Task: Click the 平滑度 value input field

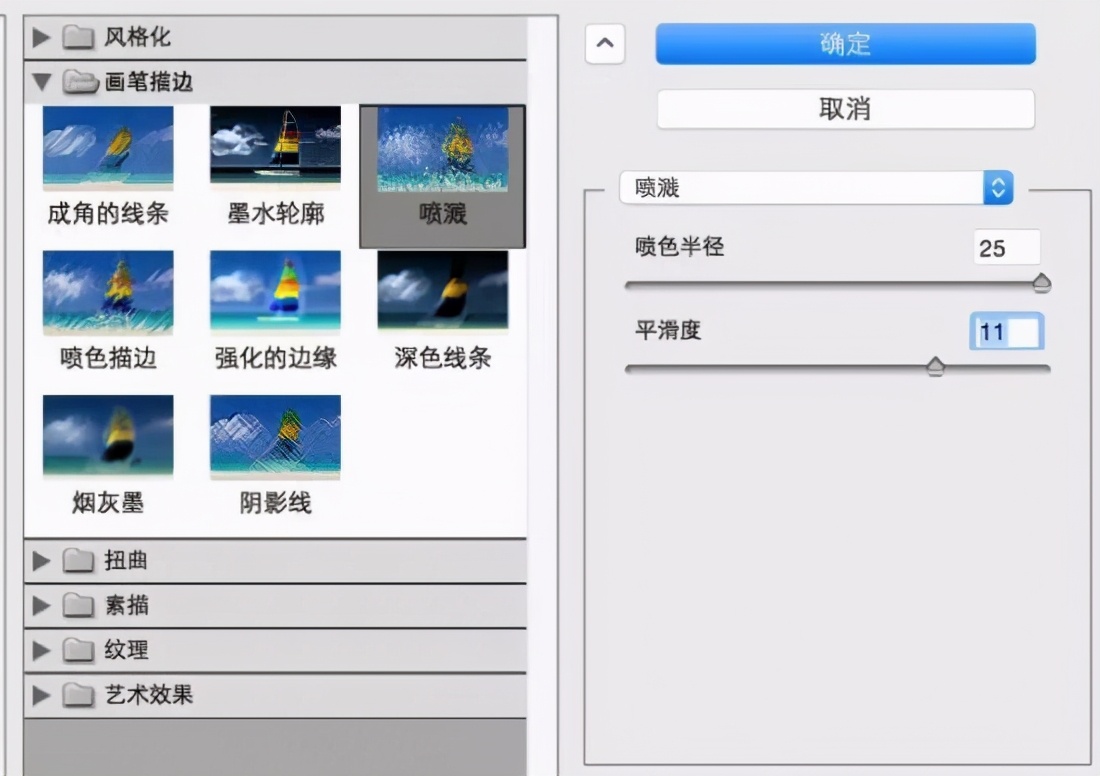Action: pyautogui.click(x=1007, y=332)
